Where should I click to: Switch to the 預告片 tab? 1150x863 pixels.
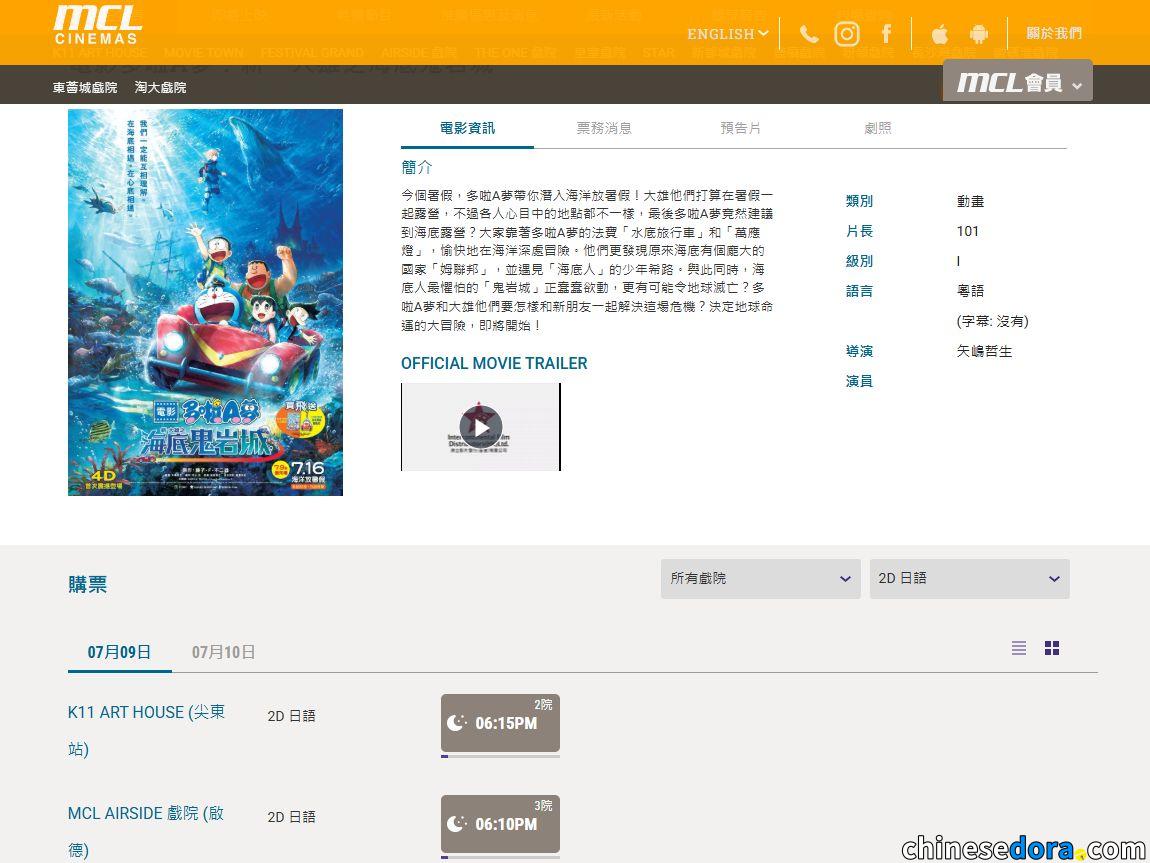pyautogui.click(x=740, y=128)
